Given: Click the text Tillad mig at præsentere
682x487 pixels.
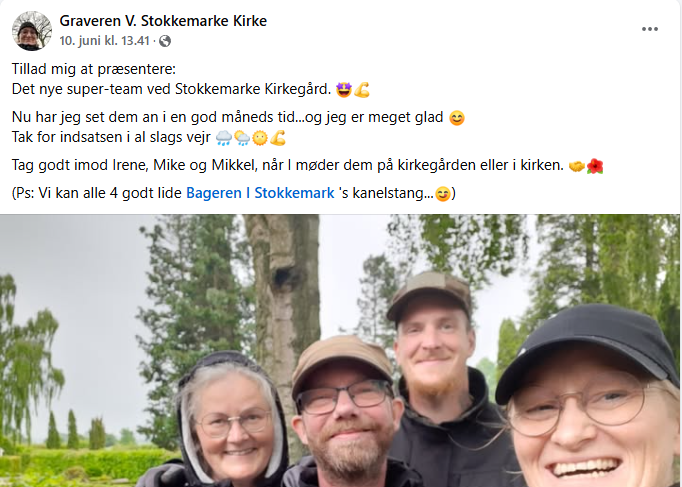Looking at the screenshot, I should [94, 69].
